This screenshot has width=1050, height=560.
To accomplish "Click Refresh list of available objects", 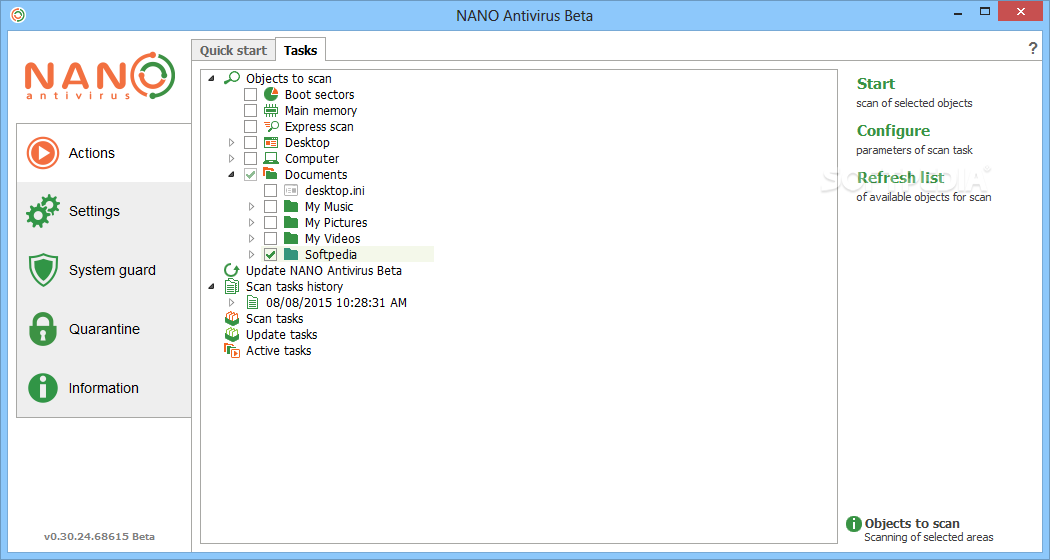I will 901,178.
